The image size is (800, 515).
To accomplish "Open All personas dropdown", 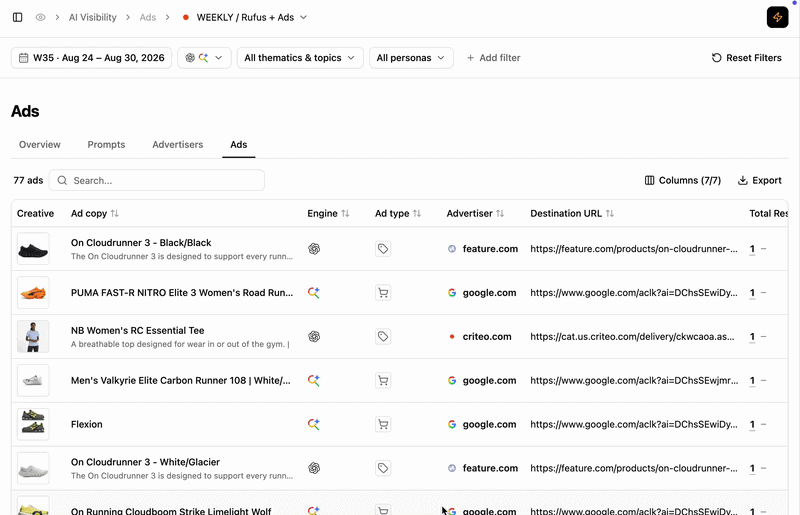I will click(411, 58).
